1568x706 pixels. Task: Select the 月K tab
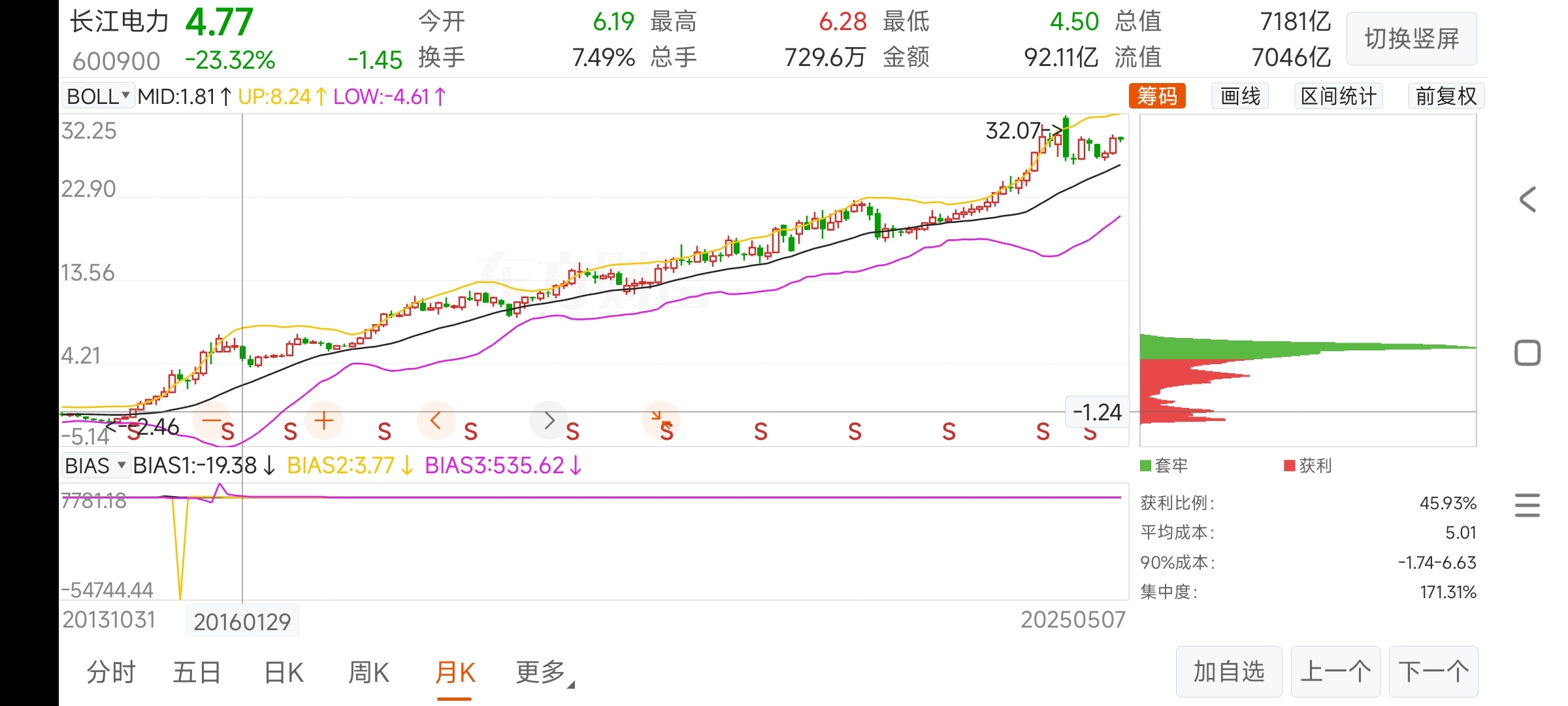(x=455, y=672)
